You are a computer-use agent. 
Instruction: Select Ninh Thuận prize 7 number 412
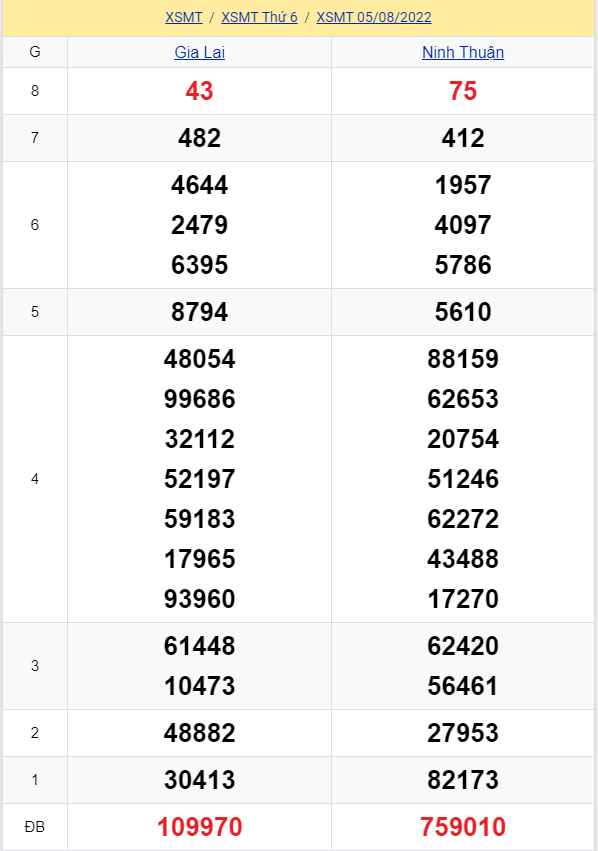point(463,138)
